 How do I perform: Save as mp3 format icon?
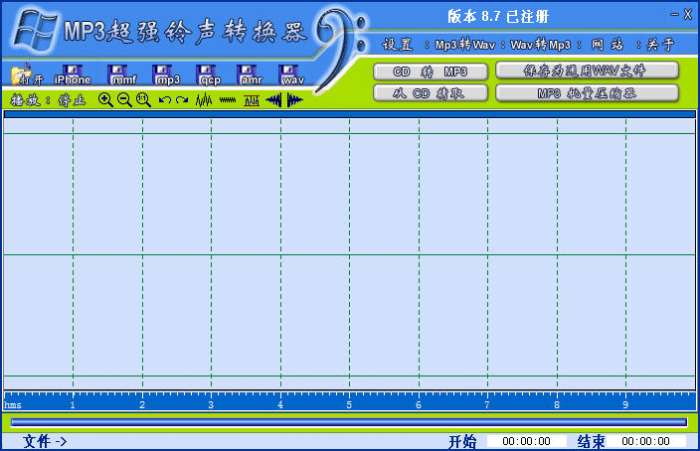tap(167, 75)
